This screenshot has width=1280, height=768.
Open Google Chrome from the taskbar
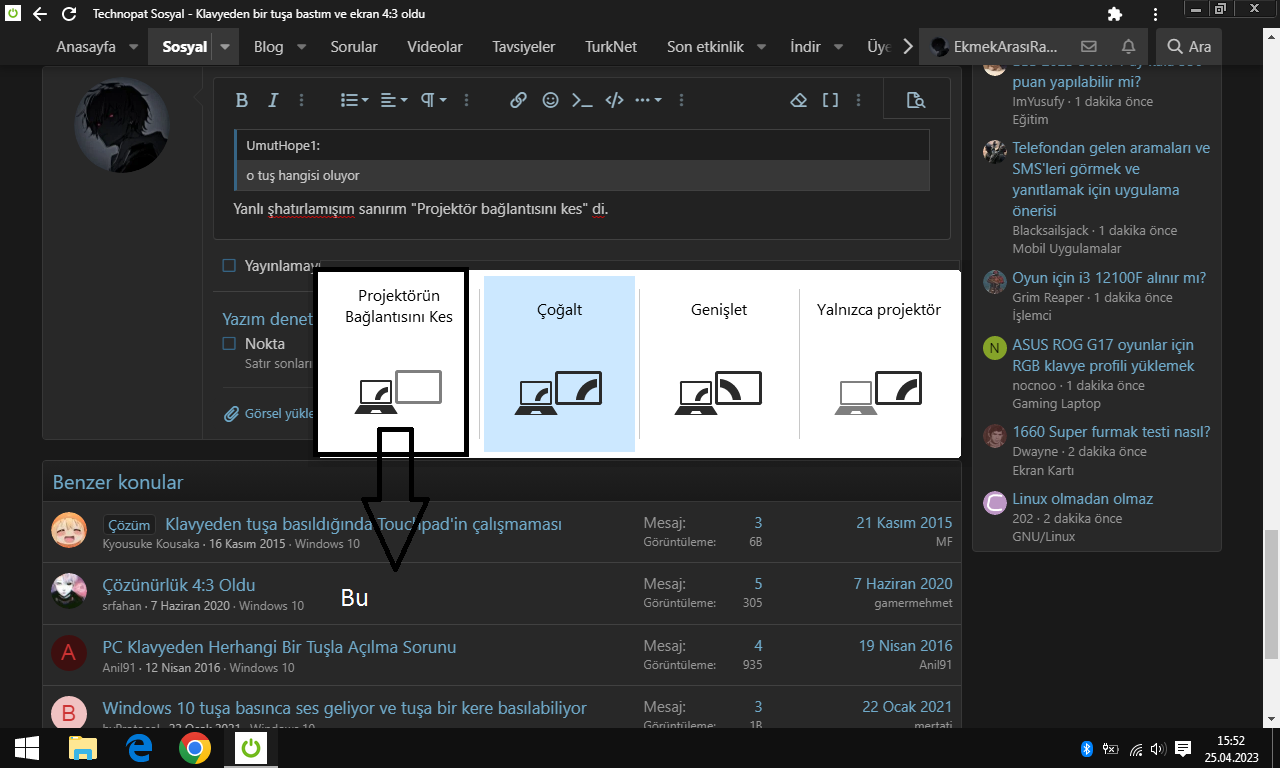pyautogui.click(x=194, y=748)
